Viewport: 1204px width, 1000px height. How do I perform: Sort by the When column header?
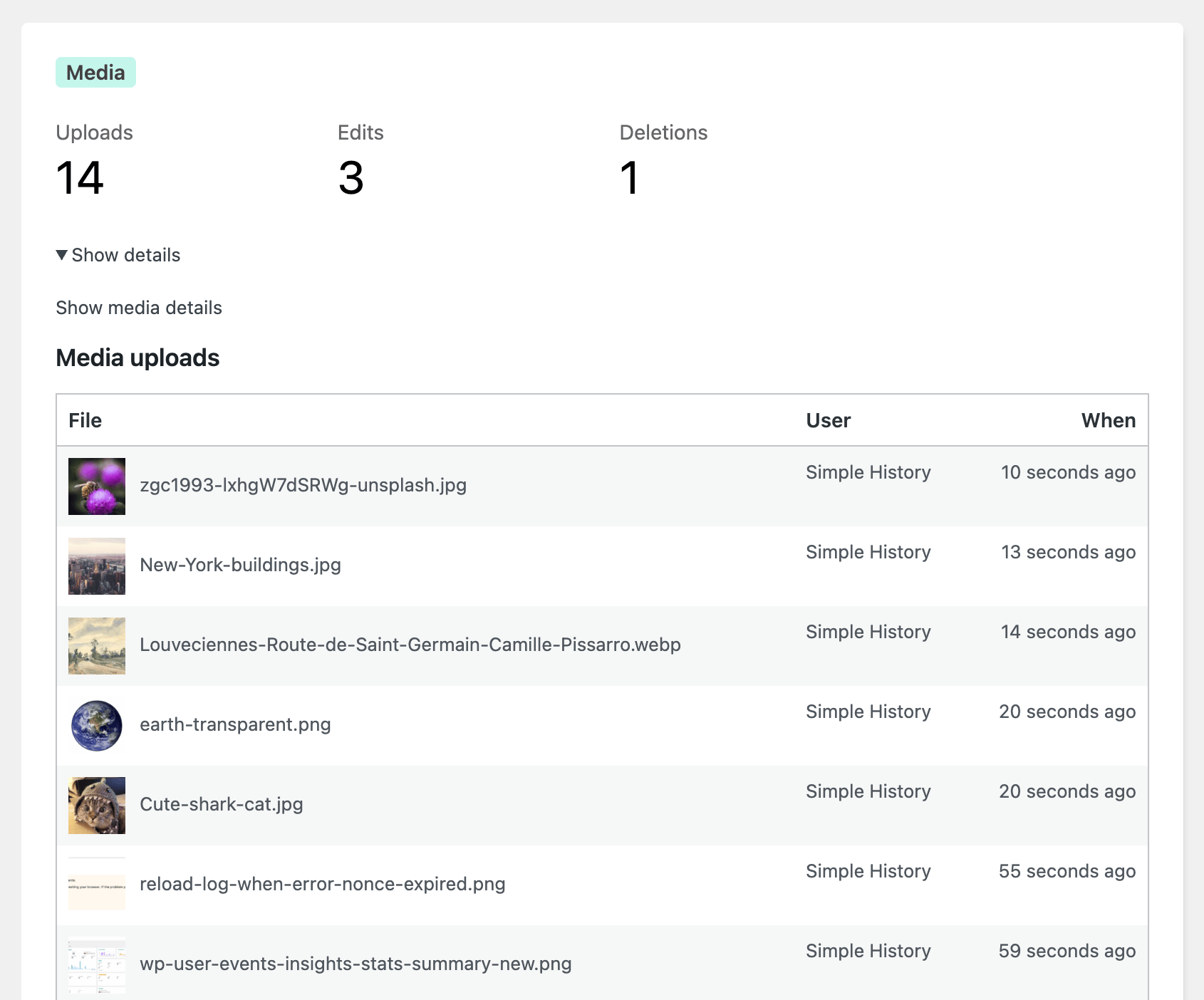[x=1109, y=420]
